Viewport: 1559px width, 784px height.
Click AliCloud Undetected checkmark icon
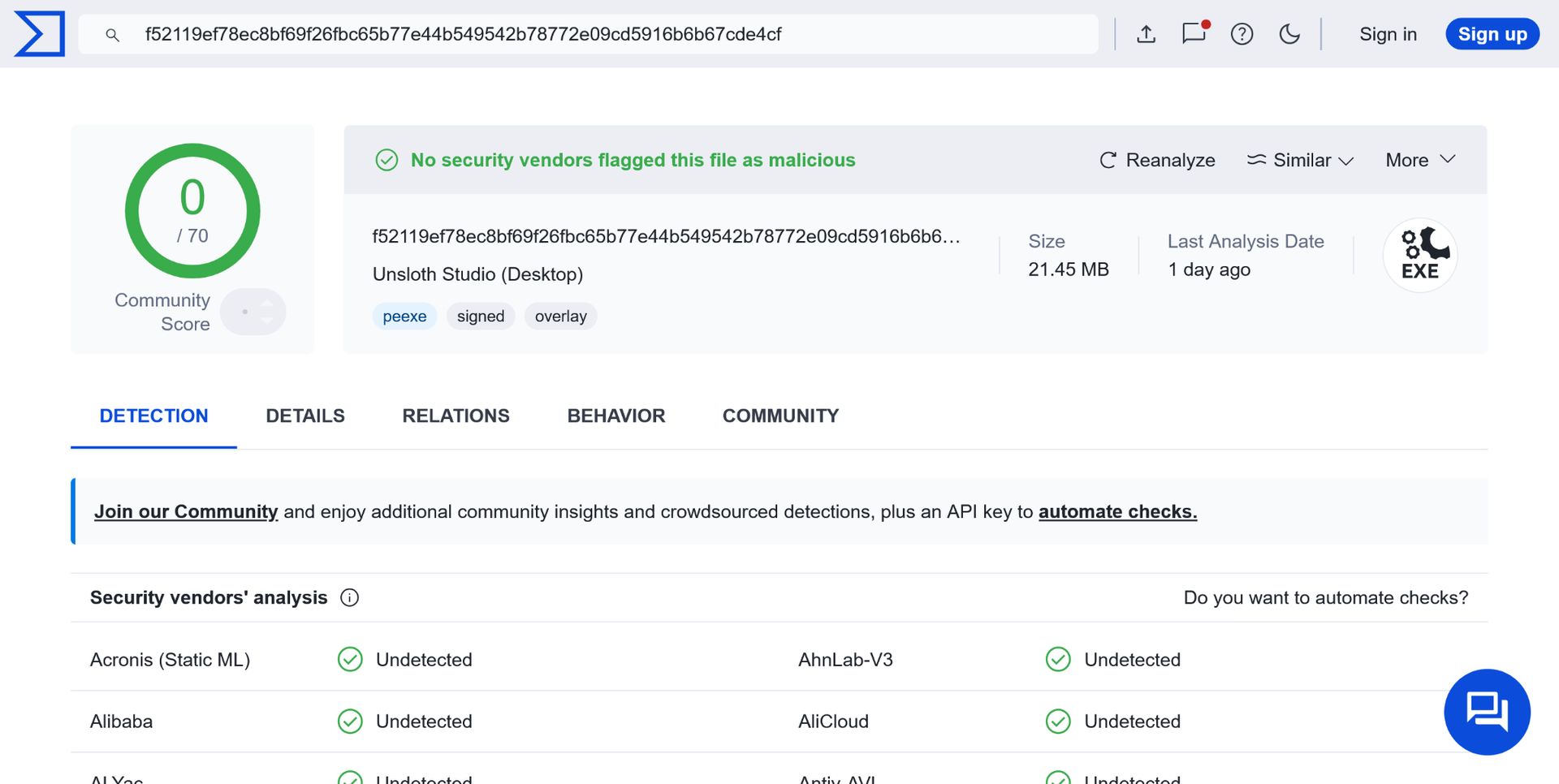tap(1058, 722)
